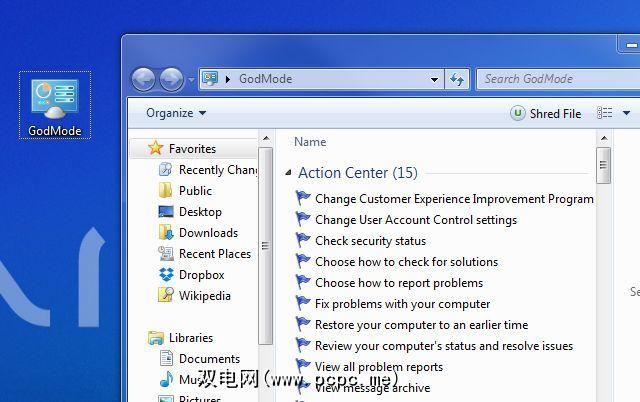Click the arrow before GodMode in address bar
640x402 pixels.
pos(228,79)
